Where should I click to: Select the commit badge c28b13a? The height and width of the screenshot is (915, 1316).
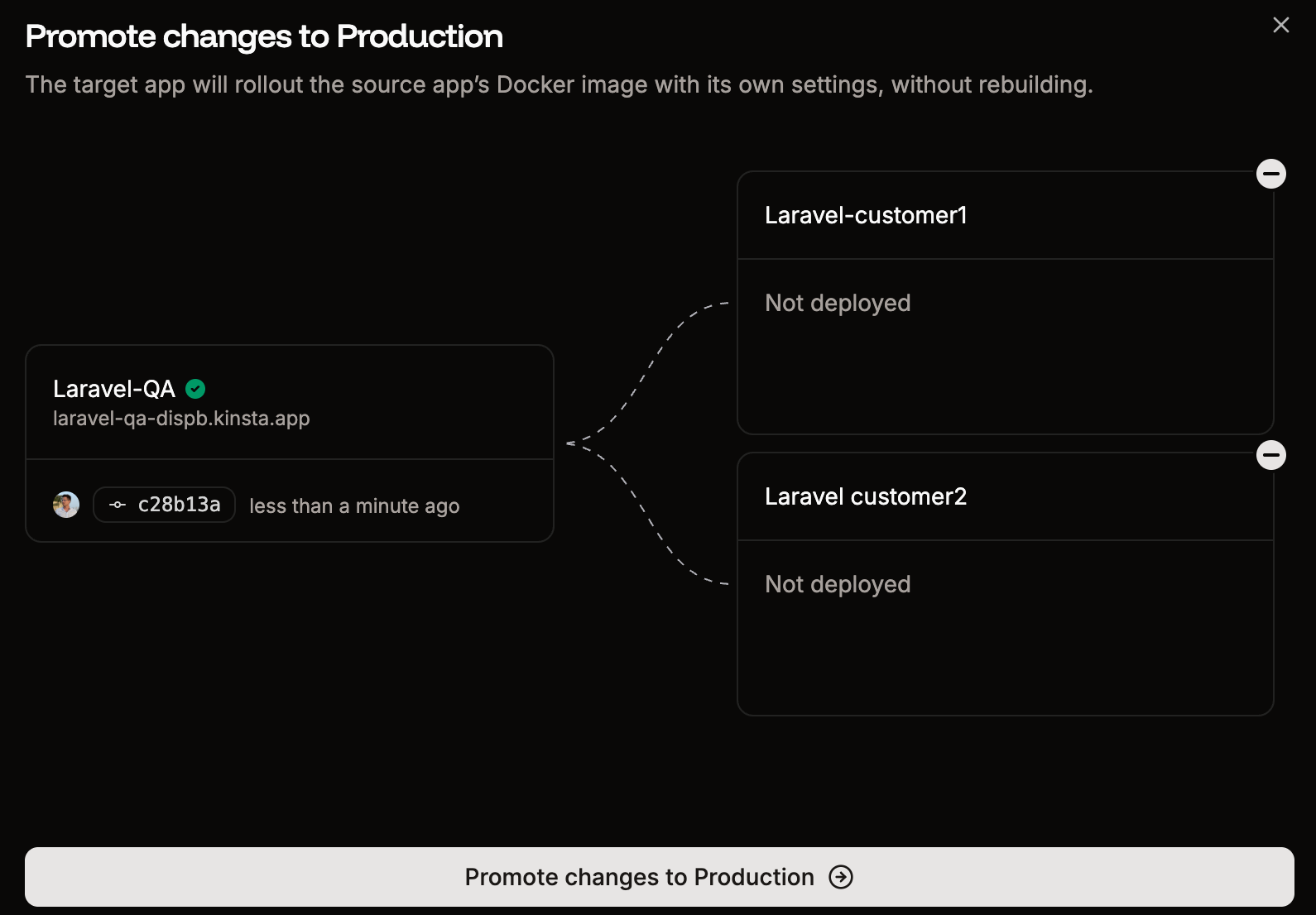coord(163,504)
